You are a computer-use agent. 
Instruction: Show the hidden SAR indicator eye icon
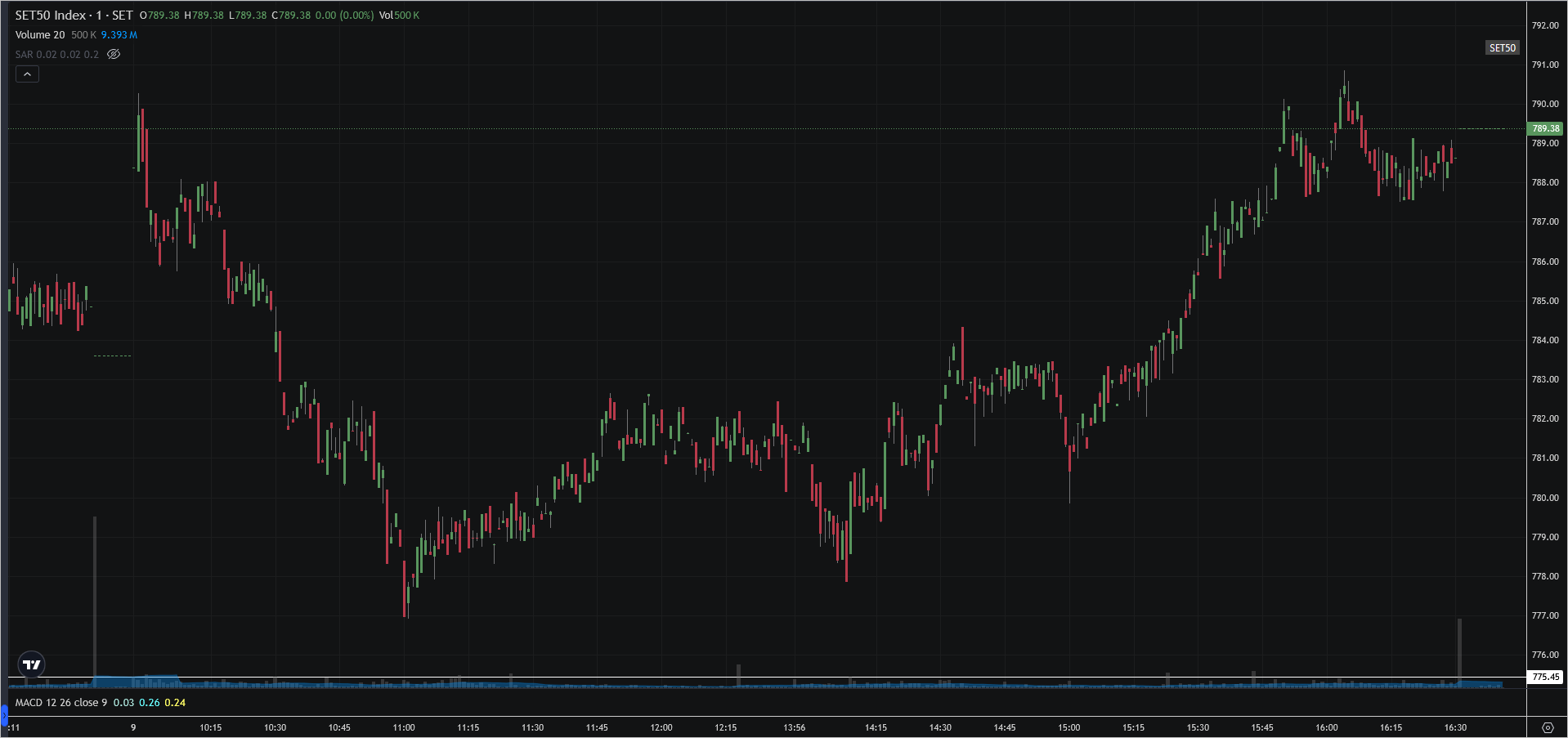(x=114, y=55)
